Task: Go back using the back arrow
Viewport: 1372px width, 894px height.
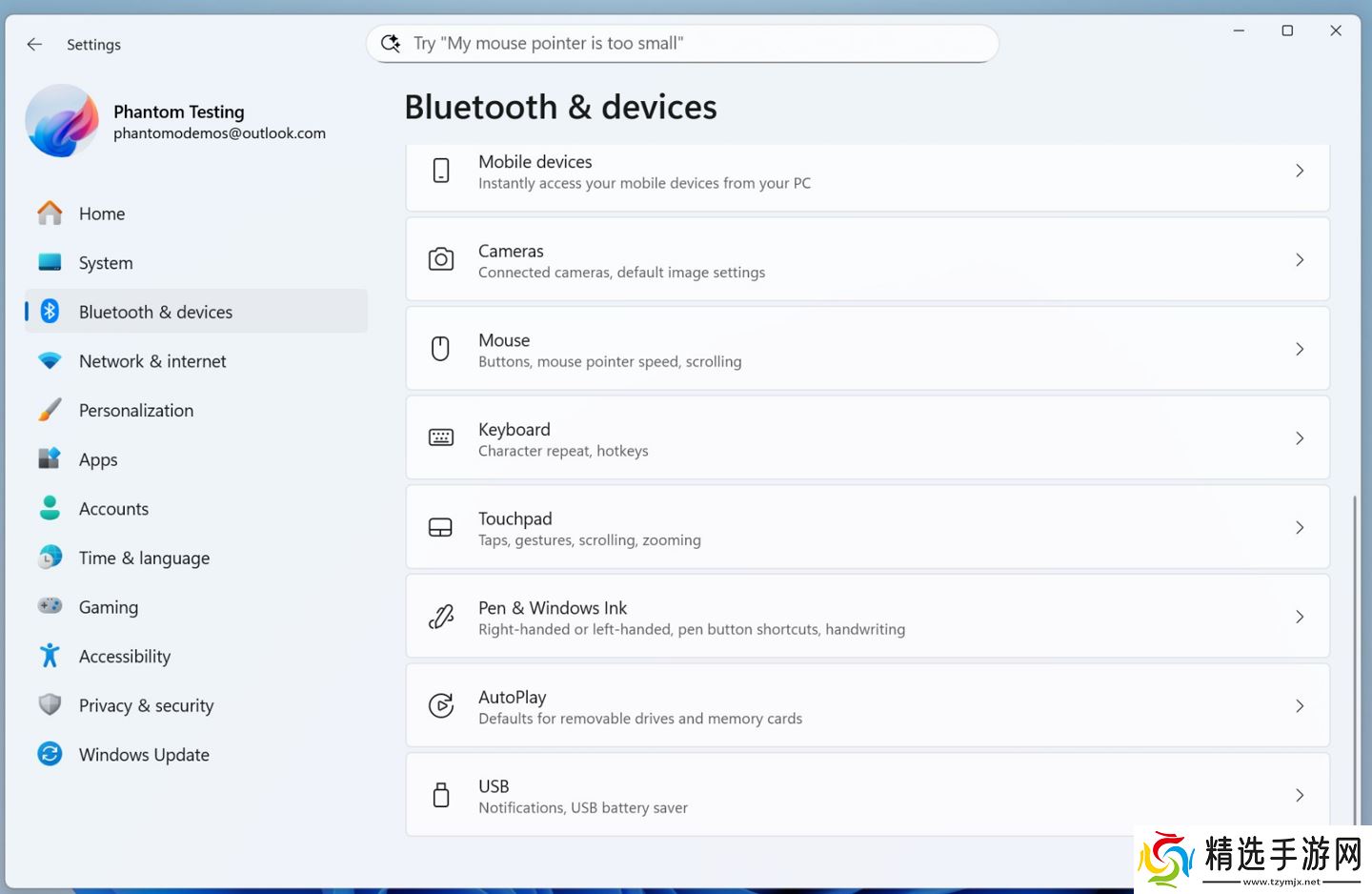Action: click(x=34, y=44)
